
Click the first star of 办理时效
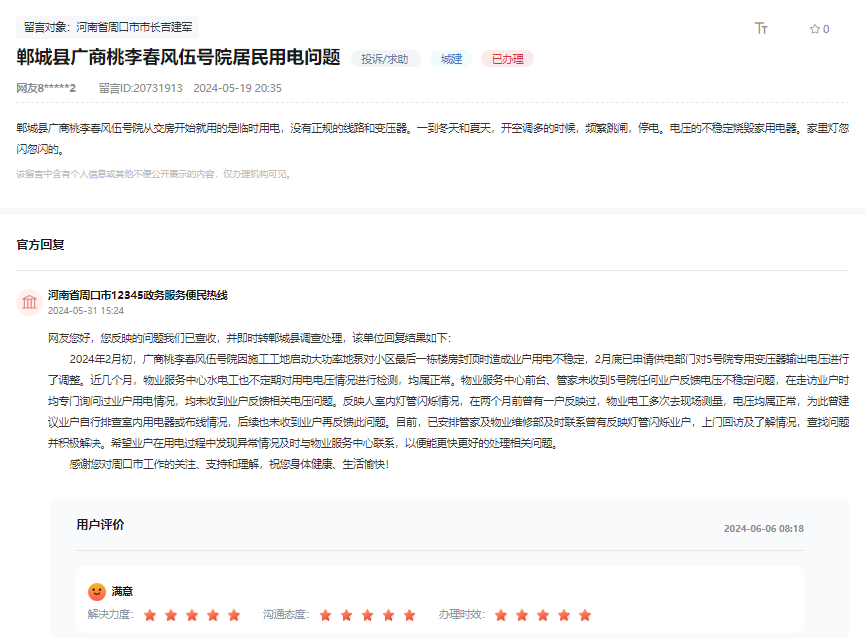pyautogui.click(x=501, y=615)
